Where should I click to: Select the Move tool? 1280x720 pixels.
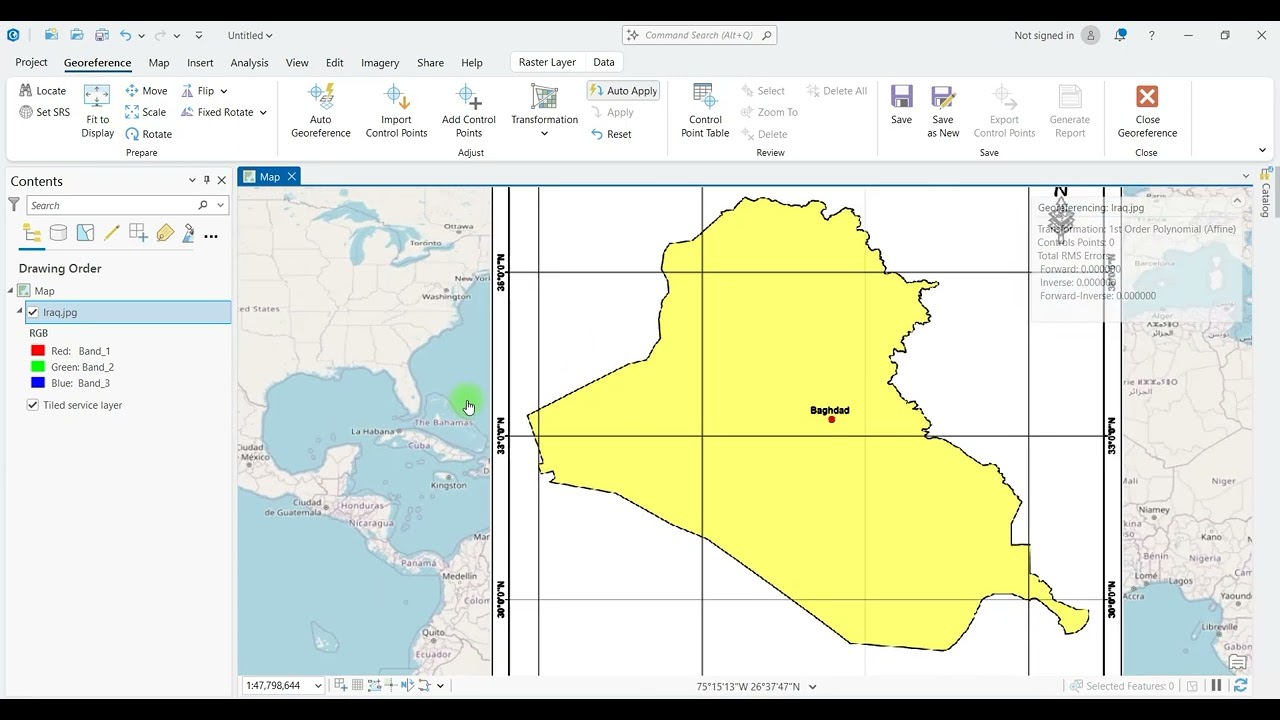[x=146, y=91]
